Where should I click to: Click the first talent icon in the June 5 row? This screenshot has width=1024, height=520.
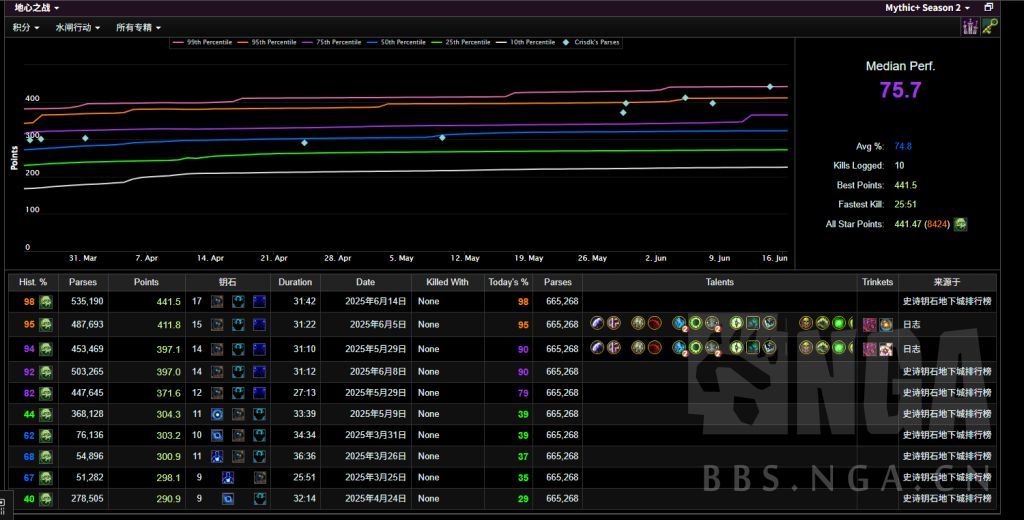pos(597,324)
